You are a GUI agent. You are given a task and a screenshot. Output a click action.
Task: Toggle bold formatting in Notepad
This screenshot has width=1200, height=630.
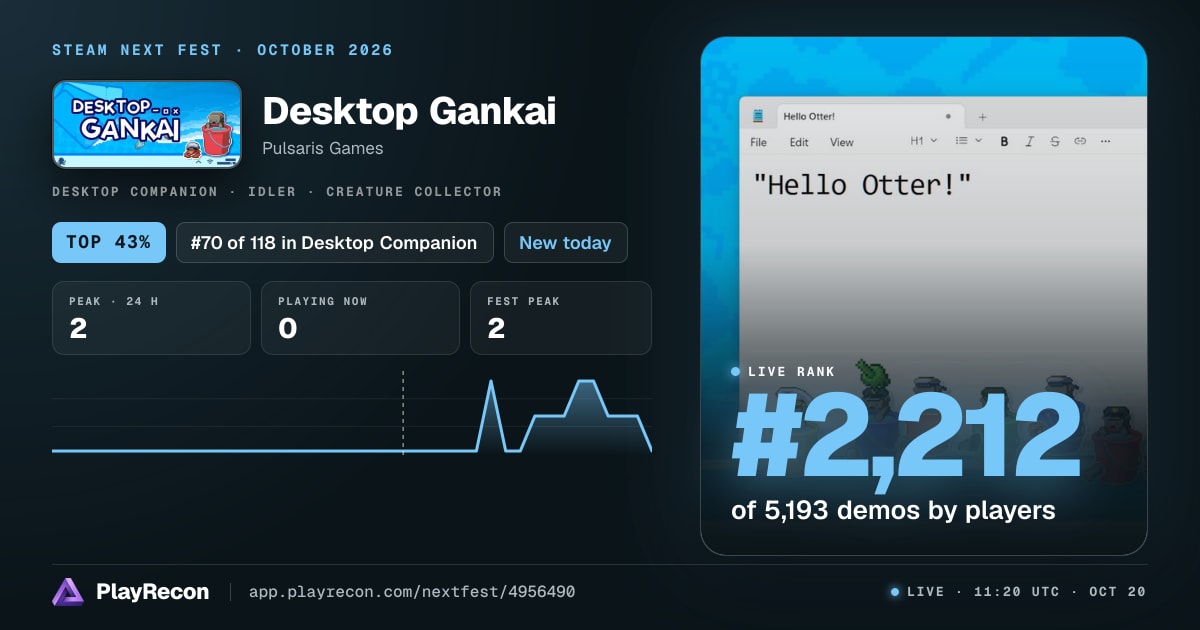coord(1004,142)
